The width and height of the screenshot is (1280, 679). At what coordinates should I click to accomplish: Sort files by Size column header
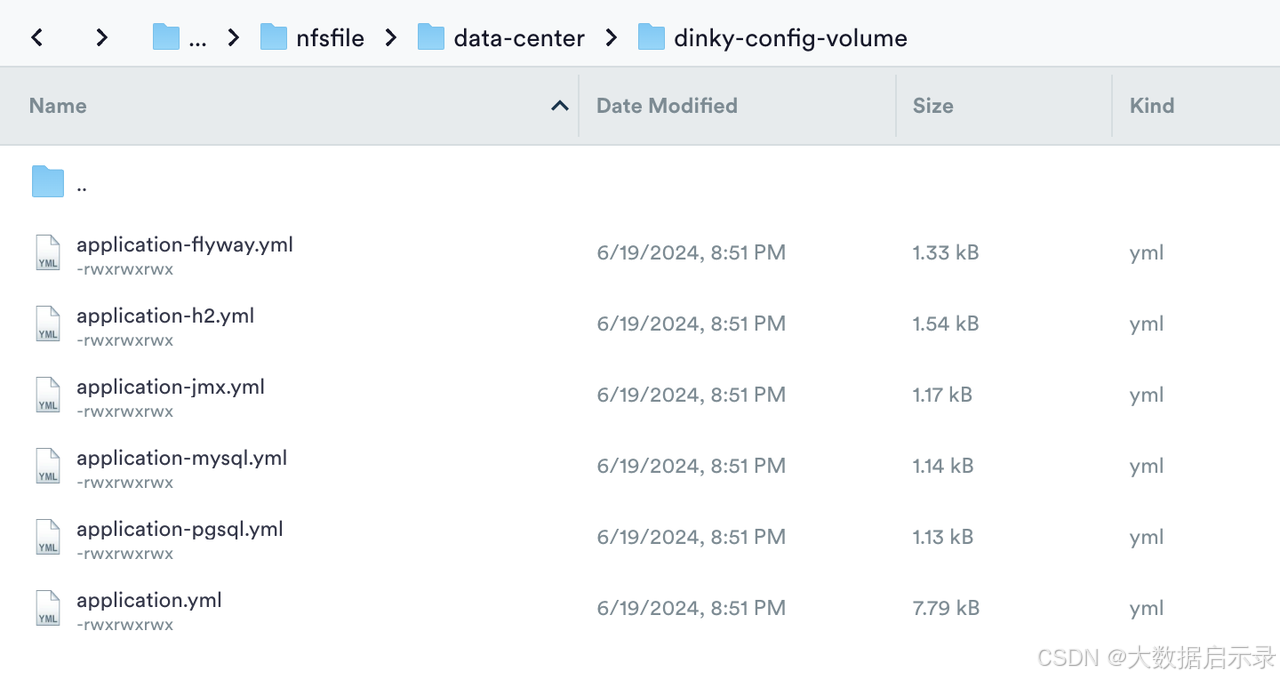932,106
